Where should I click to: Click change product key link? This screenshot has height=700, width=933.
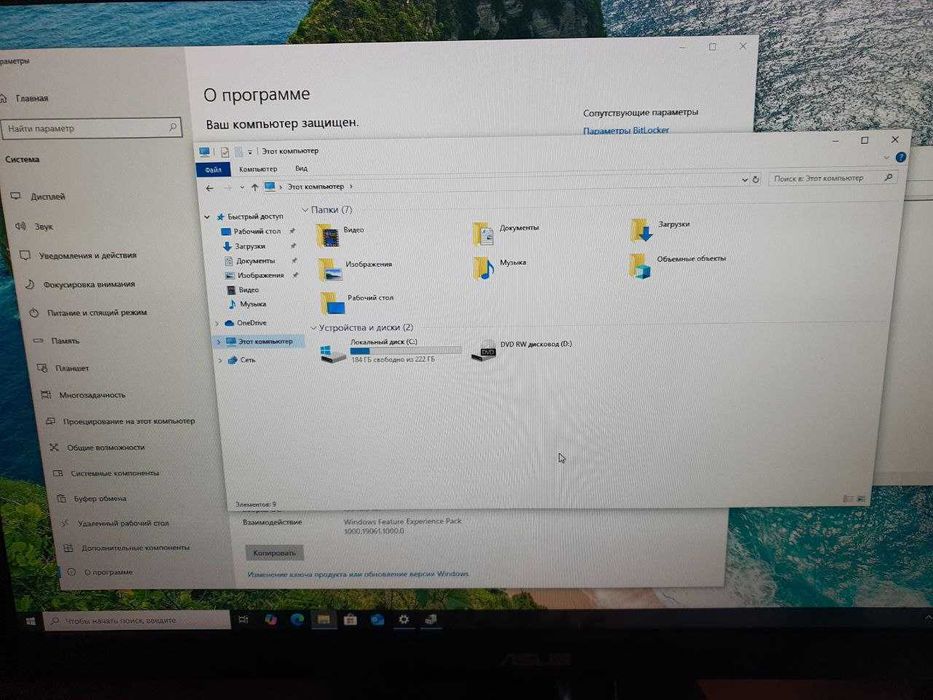coord(358,574)
